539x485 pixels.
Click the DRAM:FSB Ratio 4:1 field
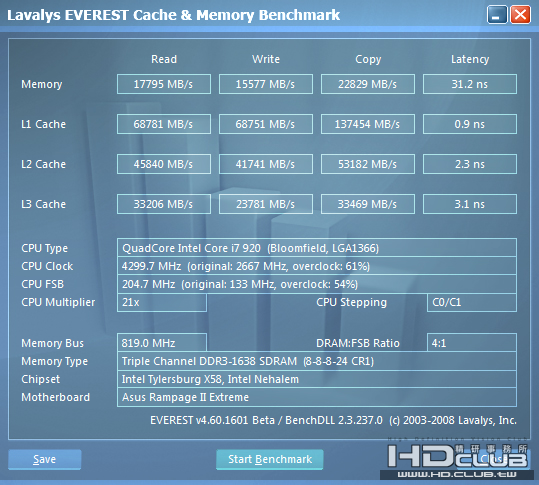tap(472, 343)
